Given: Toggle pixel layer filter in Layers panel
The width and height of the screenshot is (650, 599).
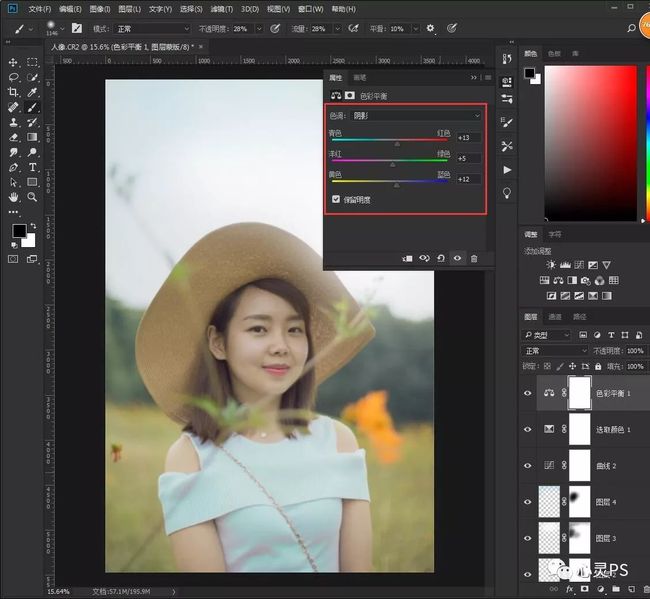Looking at the screenshot, I should (x=583, y=335).
